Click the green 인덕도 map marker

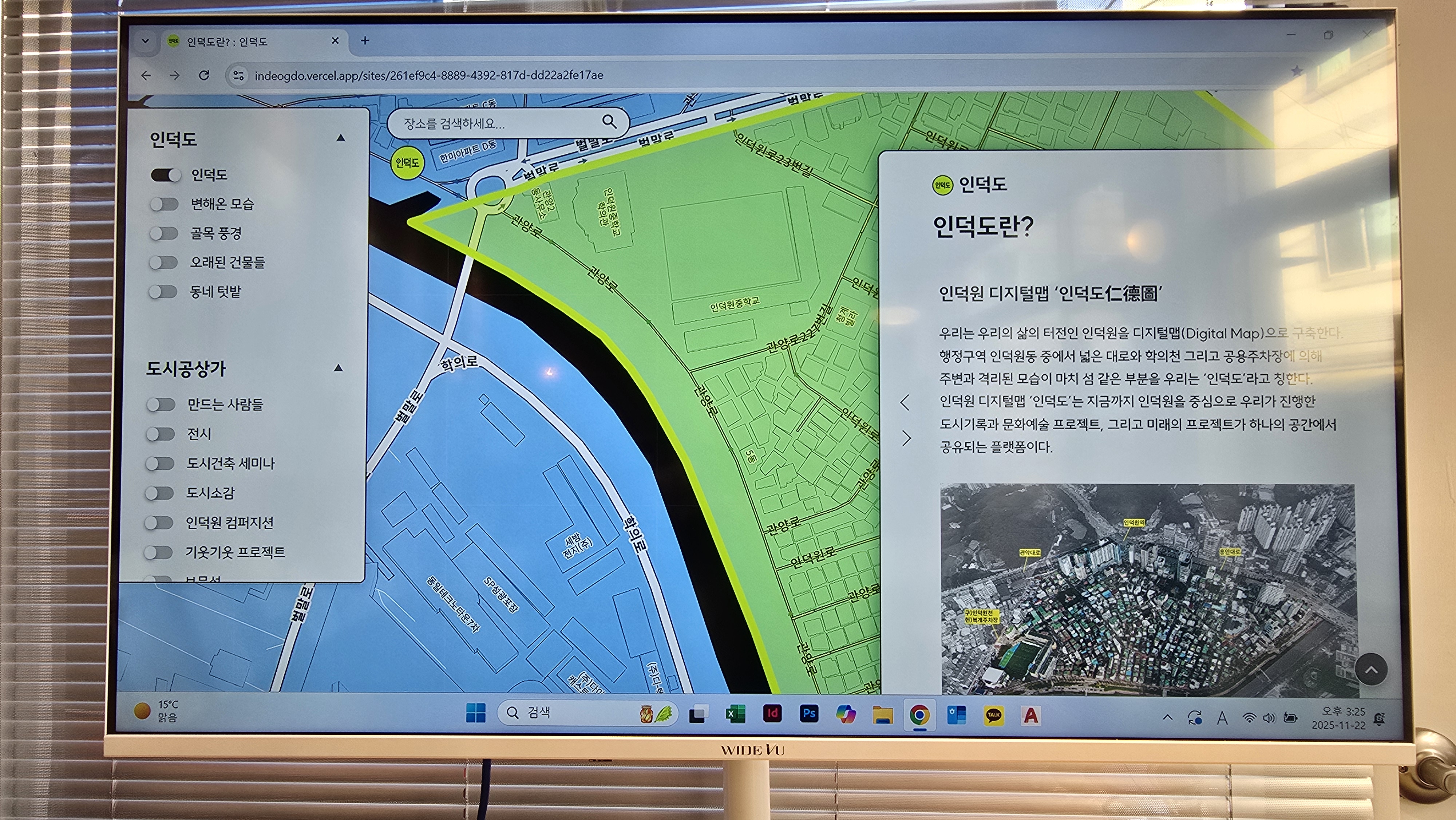[407, 163]
